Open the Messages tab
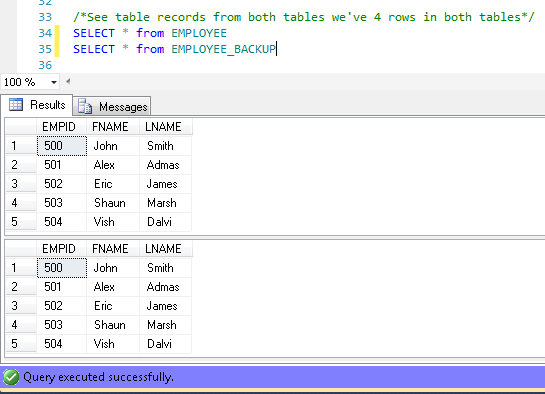Image resolution: width=545 pixels, height=394 pixels. click(112, 106)
